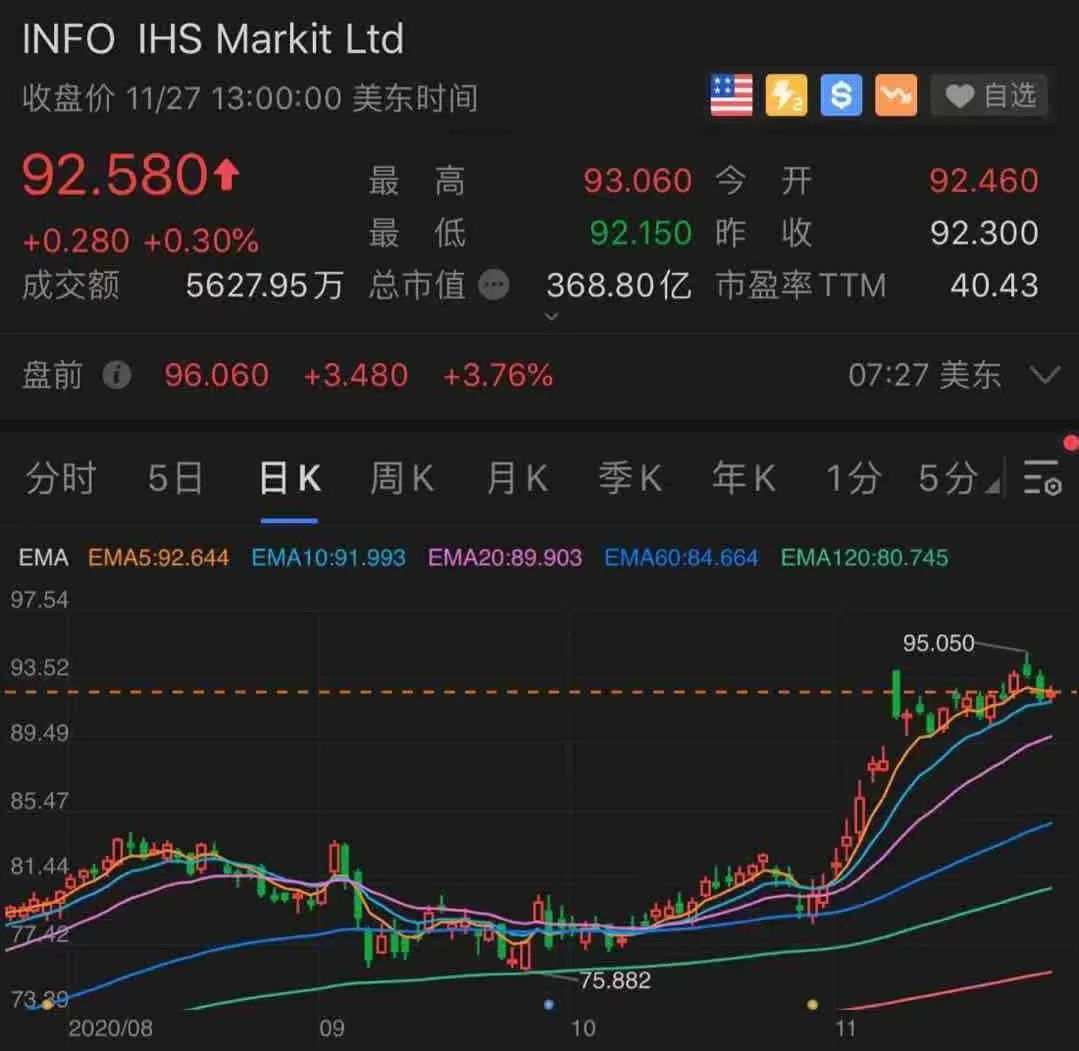1079x1051 pixels.
Task: Click the 75.882 low price marker
Action: click(615, 980)
